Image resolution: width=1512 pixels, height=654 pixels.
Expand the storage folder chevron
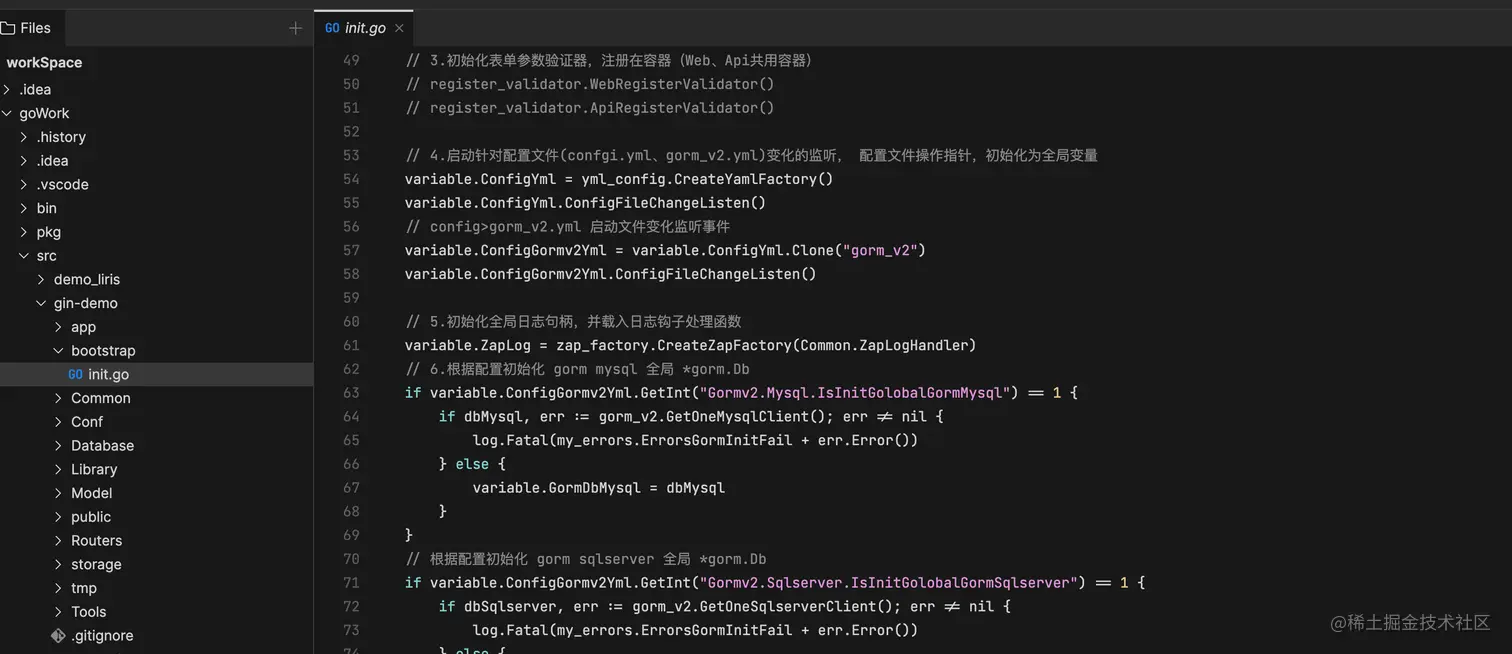[58, 565]
